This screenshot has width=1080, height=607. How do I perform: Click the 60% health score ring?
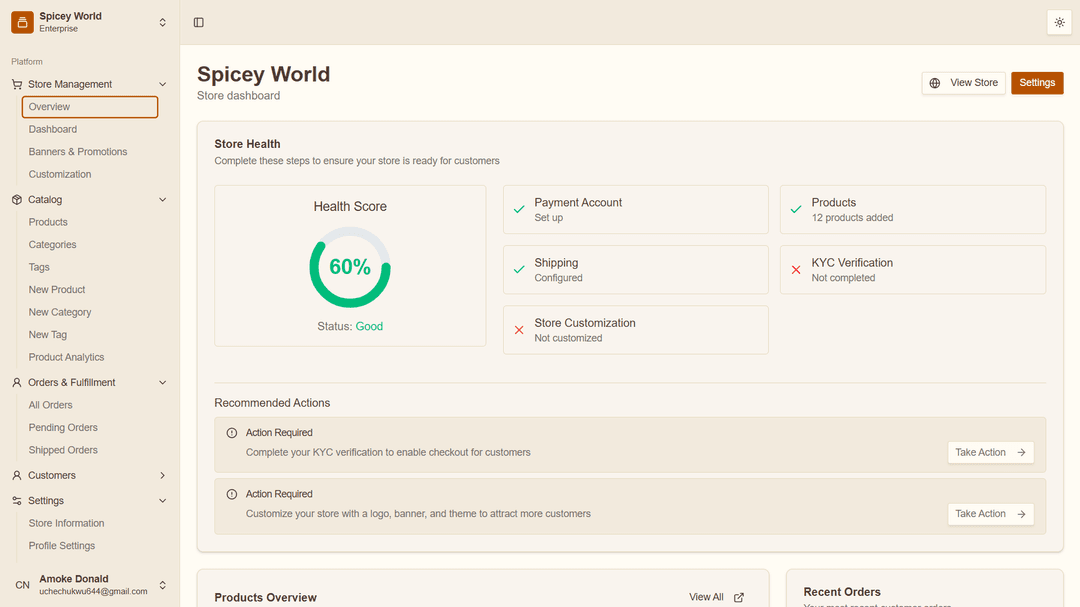(350, 267)
